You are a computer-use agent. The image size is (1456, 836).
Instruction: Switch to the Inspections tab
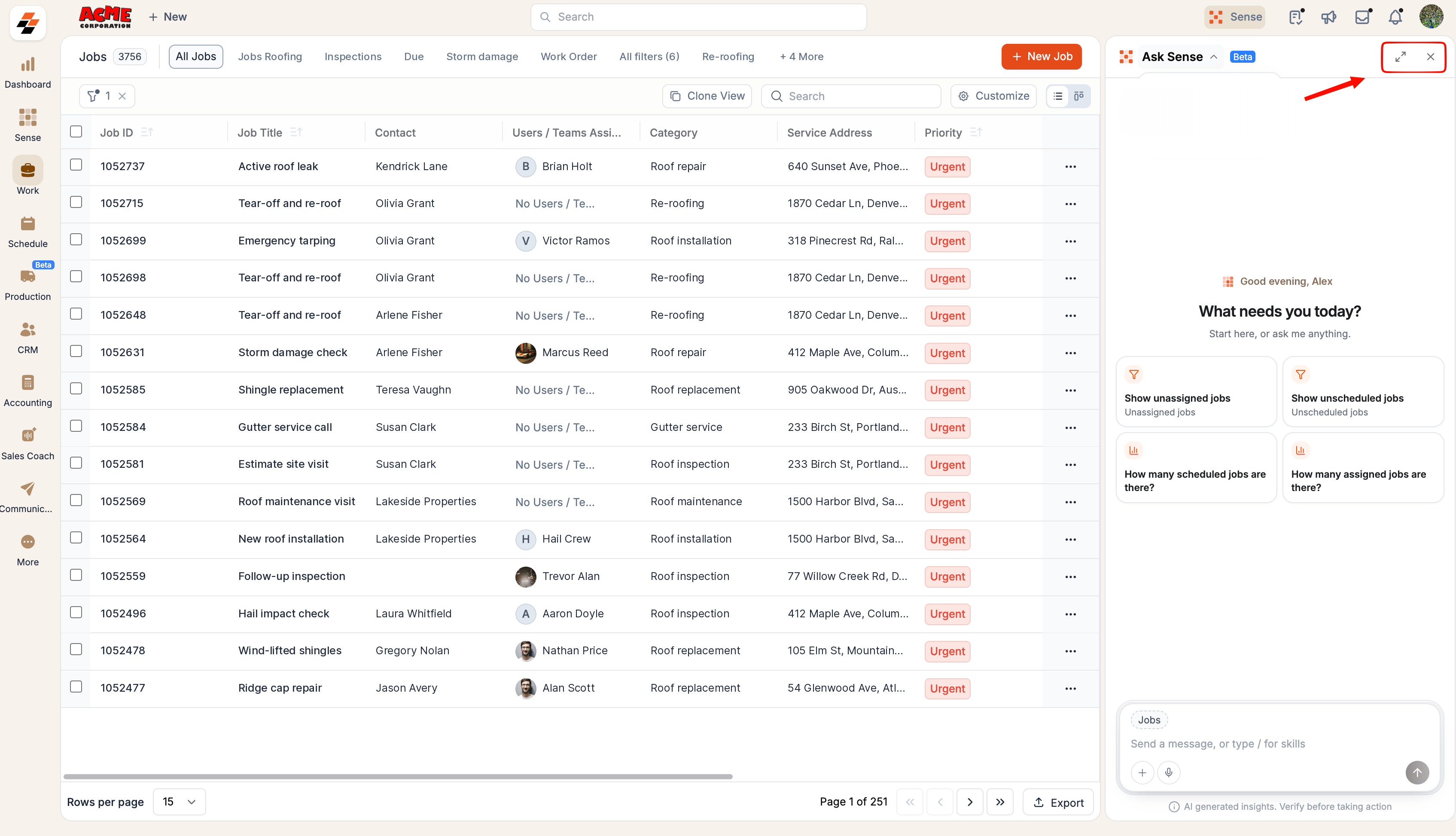pyautogui.click(x=353, y=57)
